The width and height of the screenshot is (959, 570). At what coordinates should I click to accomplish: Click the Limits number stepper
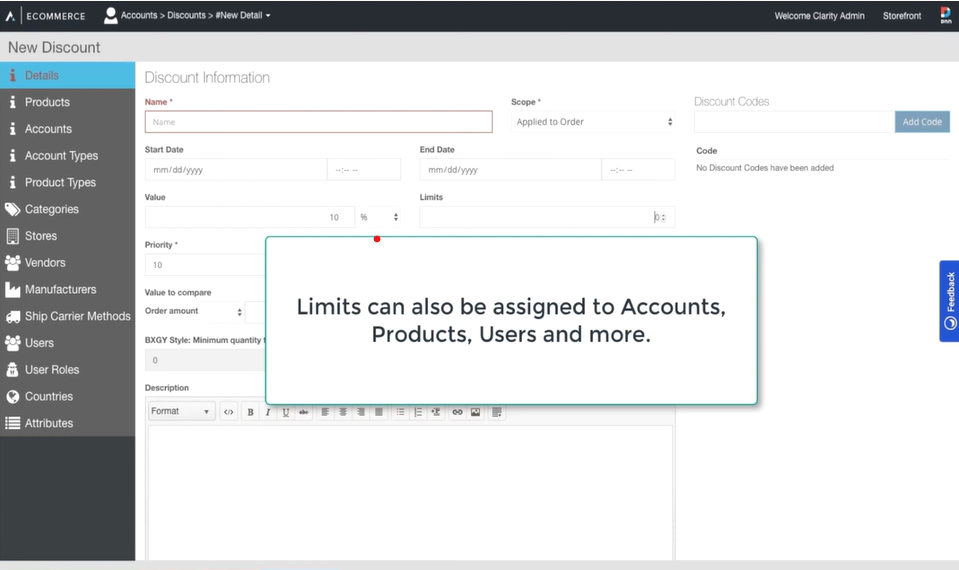664,217
